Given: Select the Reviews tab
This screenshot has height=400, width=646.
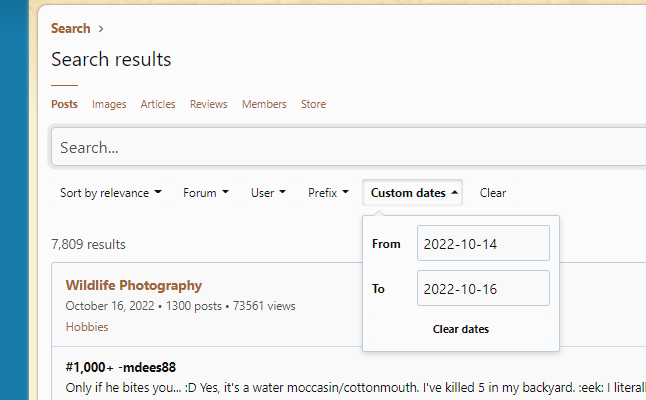Looking at the screenshot, I should coord(208,104).
